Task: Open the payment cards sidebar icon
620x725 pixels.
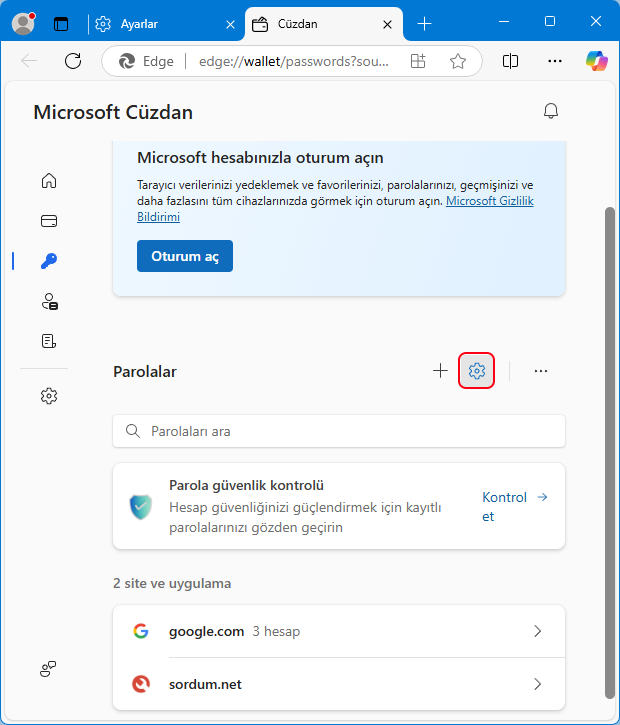Action: 49,221
